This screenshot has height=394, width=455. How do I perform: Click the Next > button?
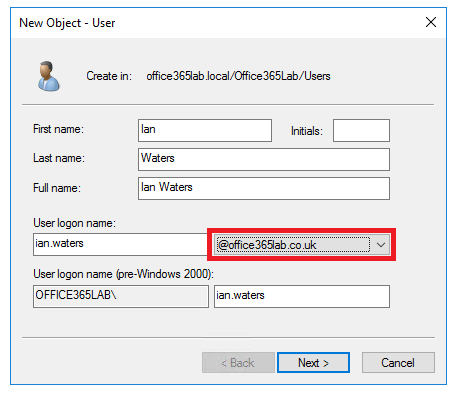click(x=313, y=363)
